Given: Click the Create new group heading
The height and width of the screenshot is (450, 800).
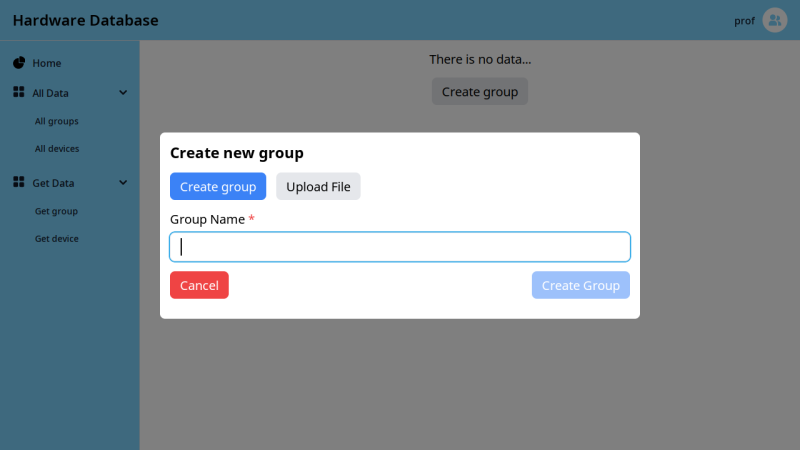Looking at the screenshot, I should [237, 153].
